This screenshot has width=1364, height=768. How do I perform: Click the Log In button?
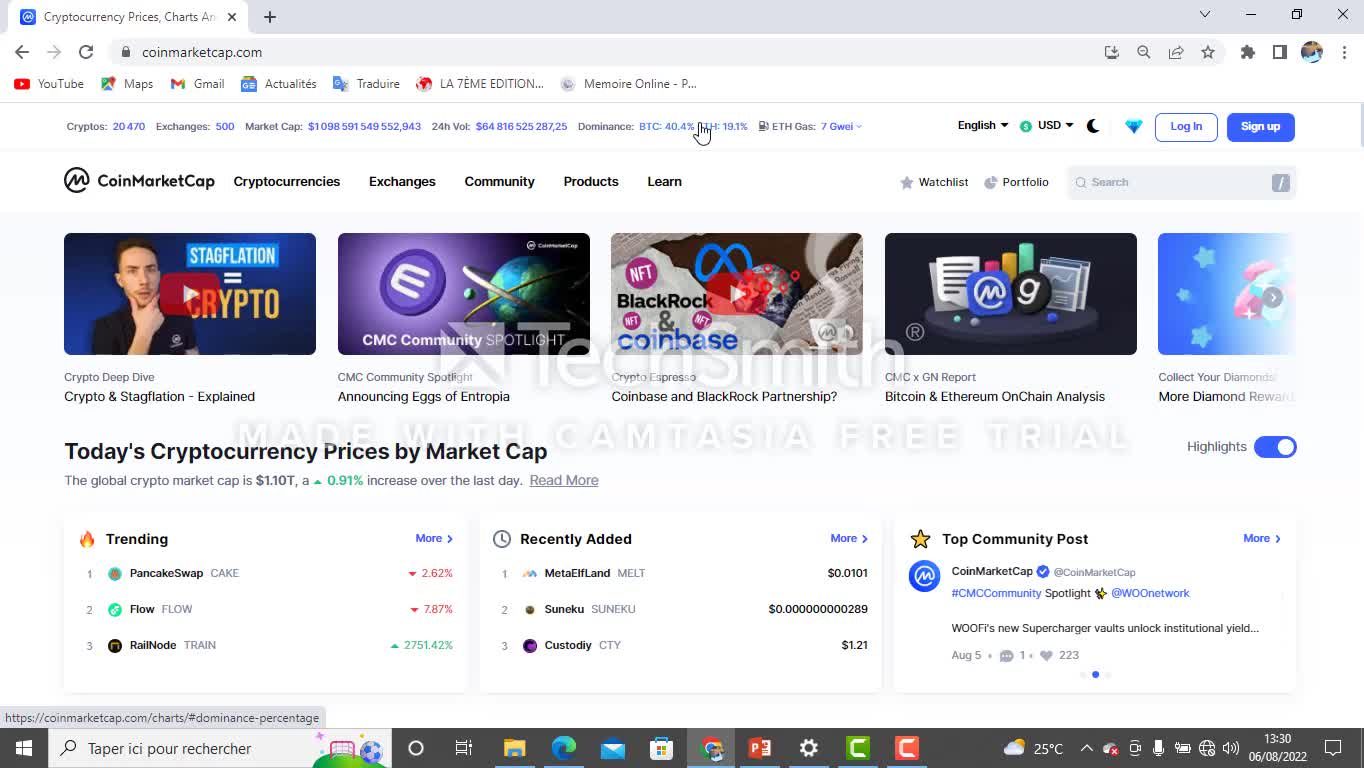[x=1186, y=127]
